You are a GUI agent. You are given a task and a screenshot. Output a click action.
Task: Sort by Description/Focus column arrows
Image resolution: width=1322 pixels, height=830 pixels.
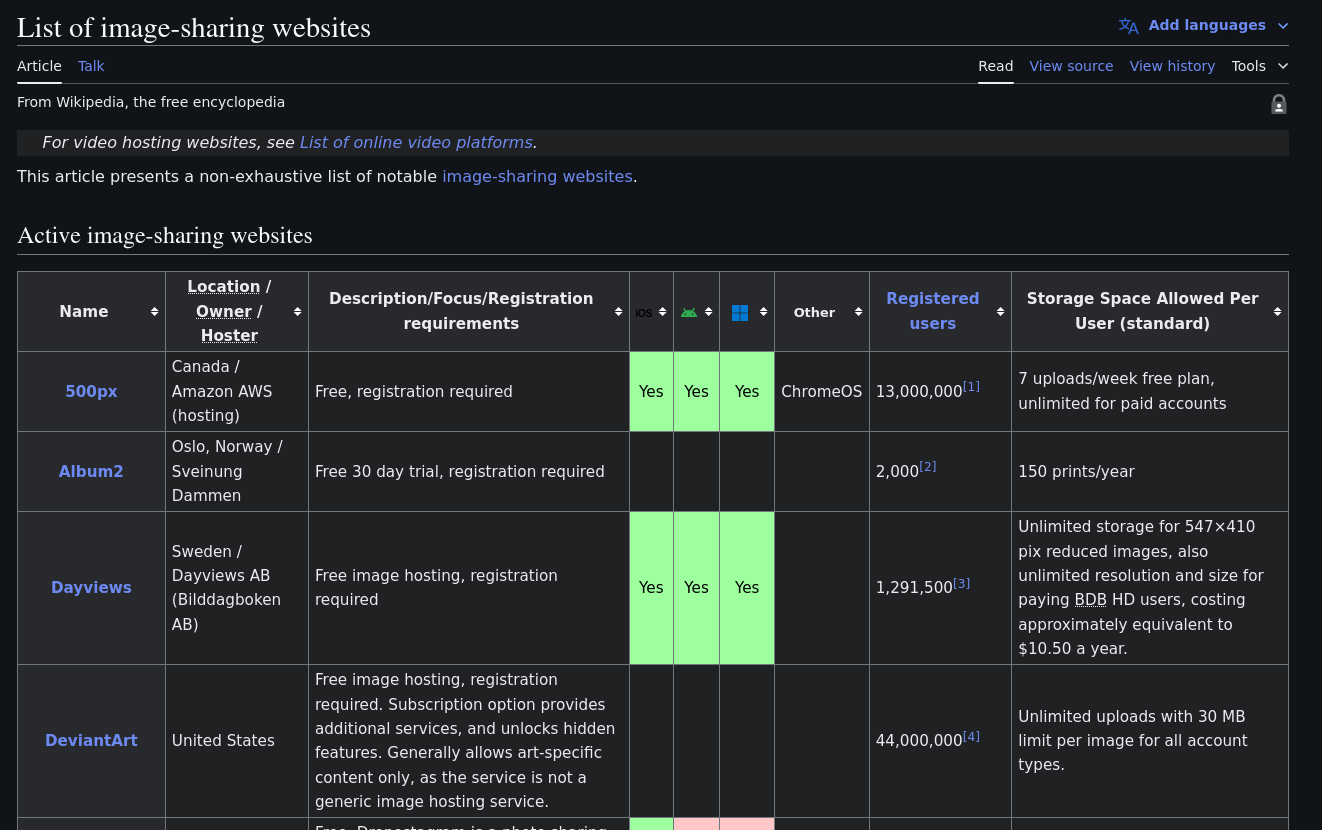point(618,312)
